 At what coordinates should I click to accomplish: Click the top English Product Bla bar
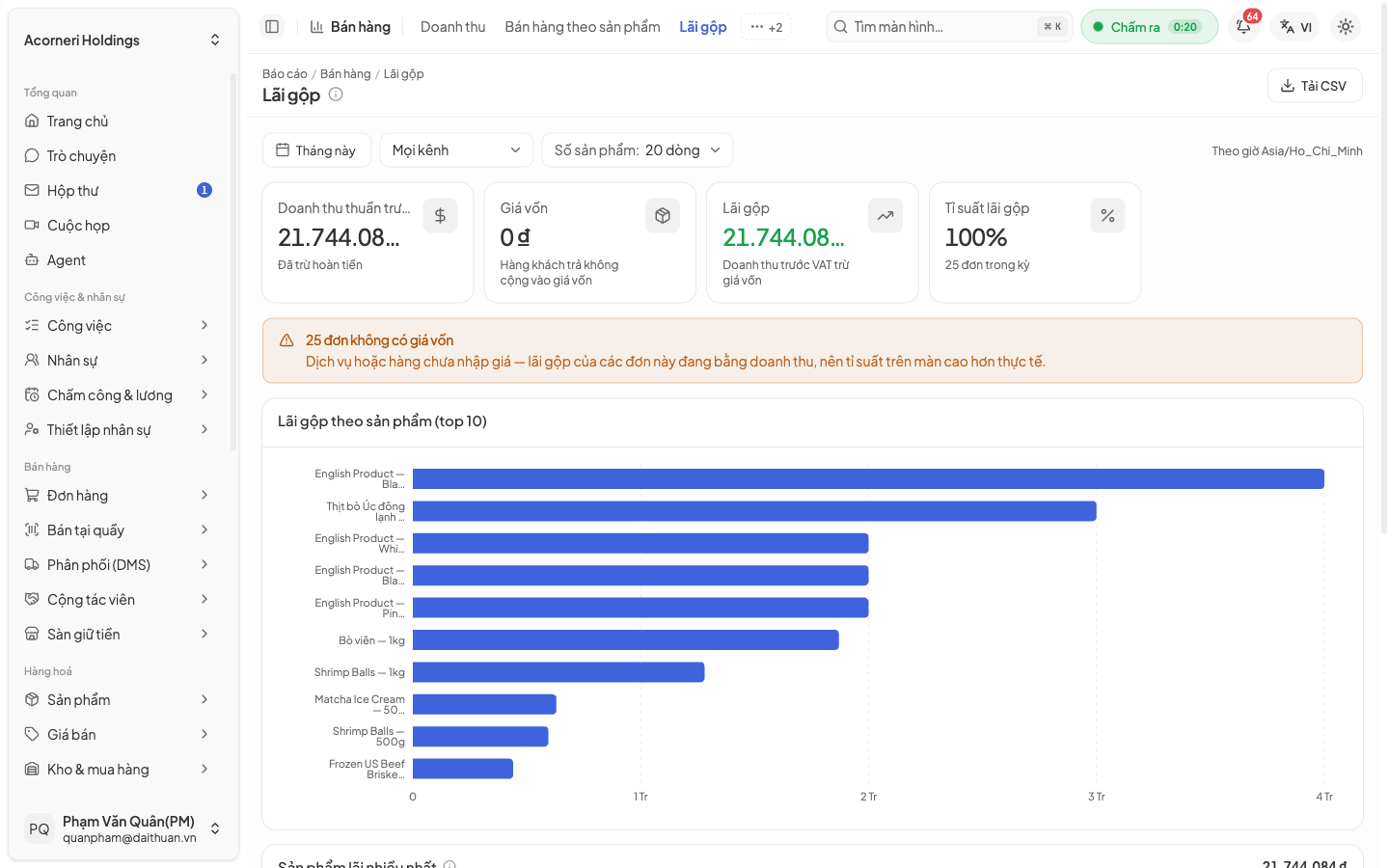[868, 479]
